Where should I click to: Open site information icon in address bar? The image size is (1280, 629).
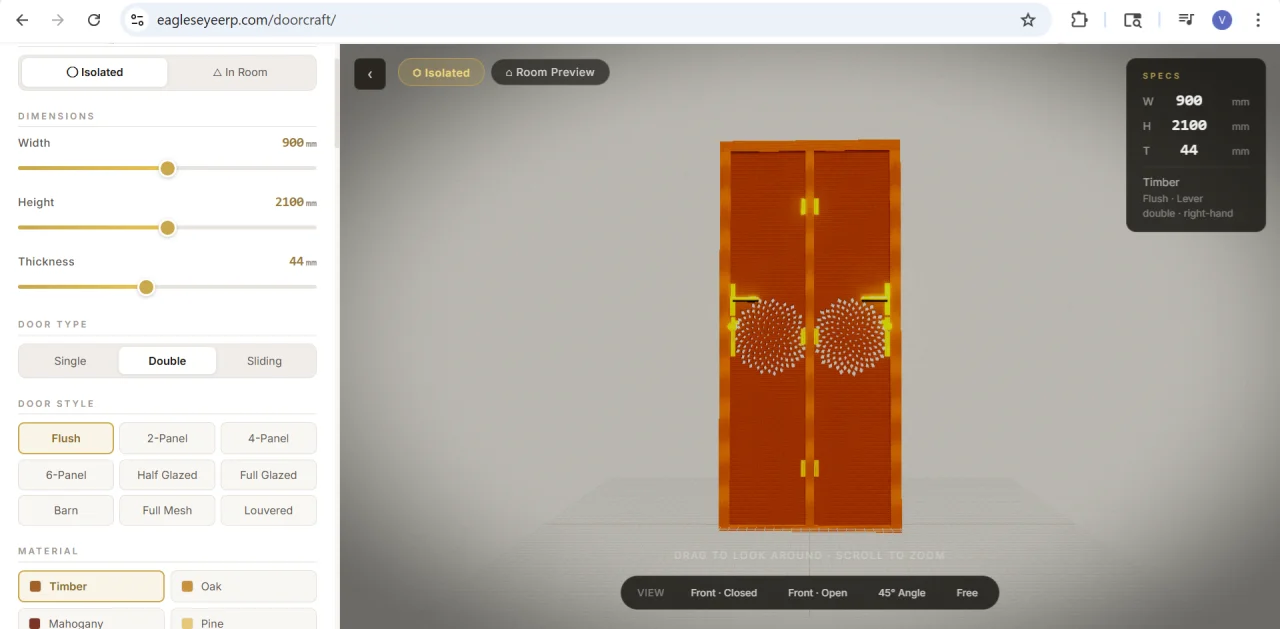point(138,20)
